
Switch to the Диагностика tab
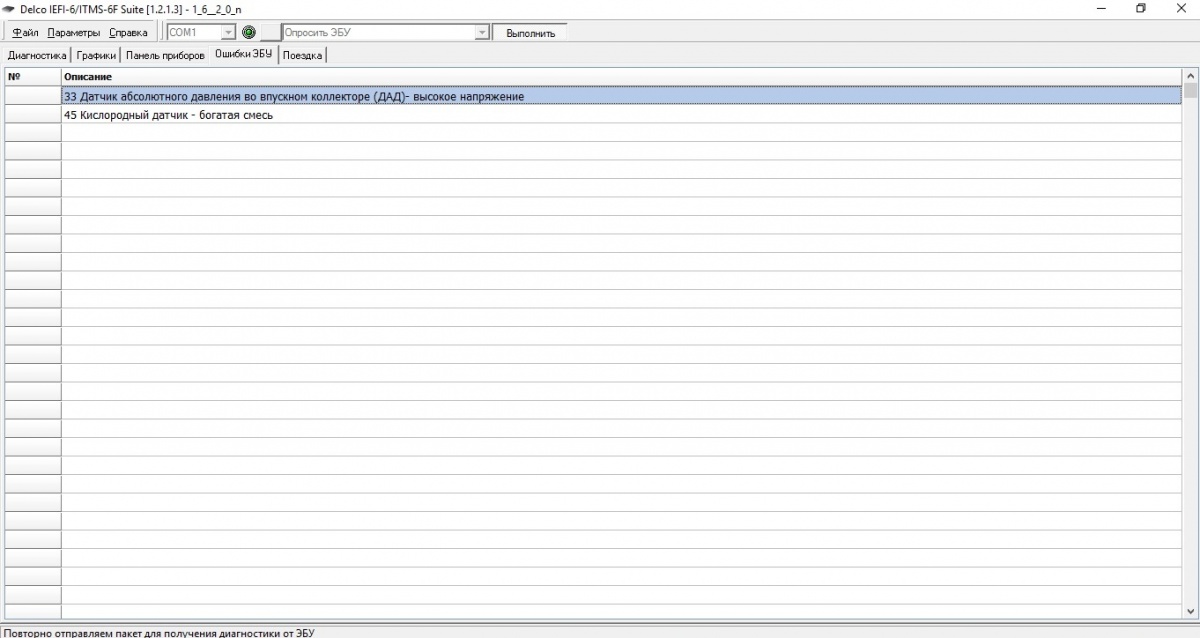coord(37,55)
